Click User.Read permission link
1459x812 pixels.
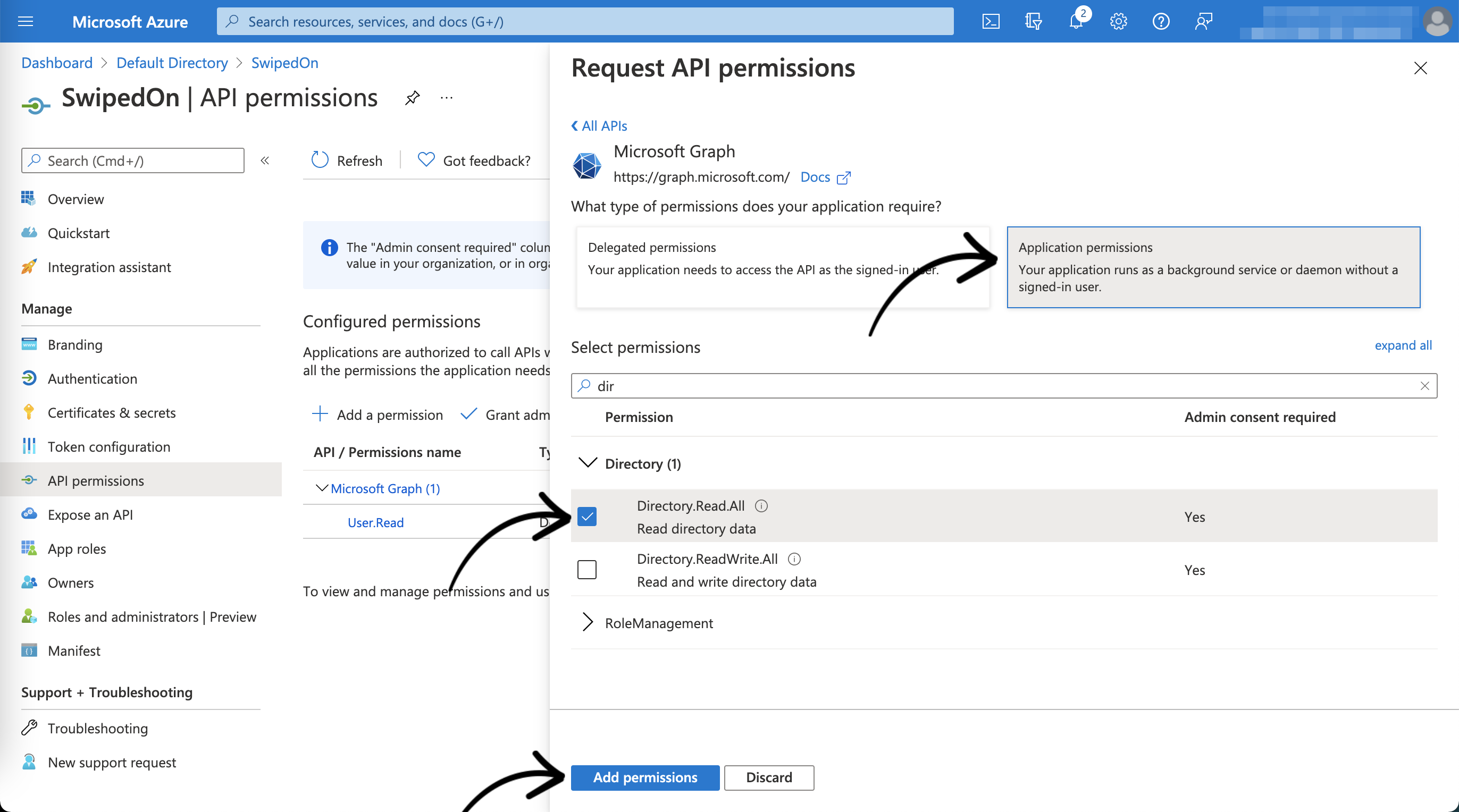[x=375, y=522]
